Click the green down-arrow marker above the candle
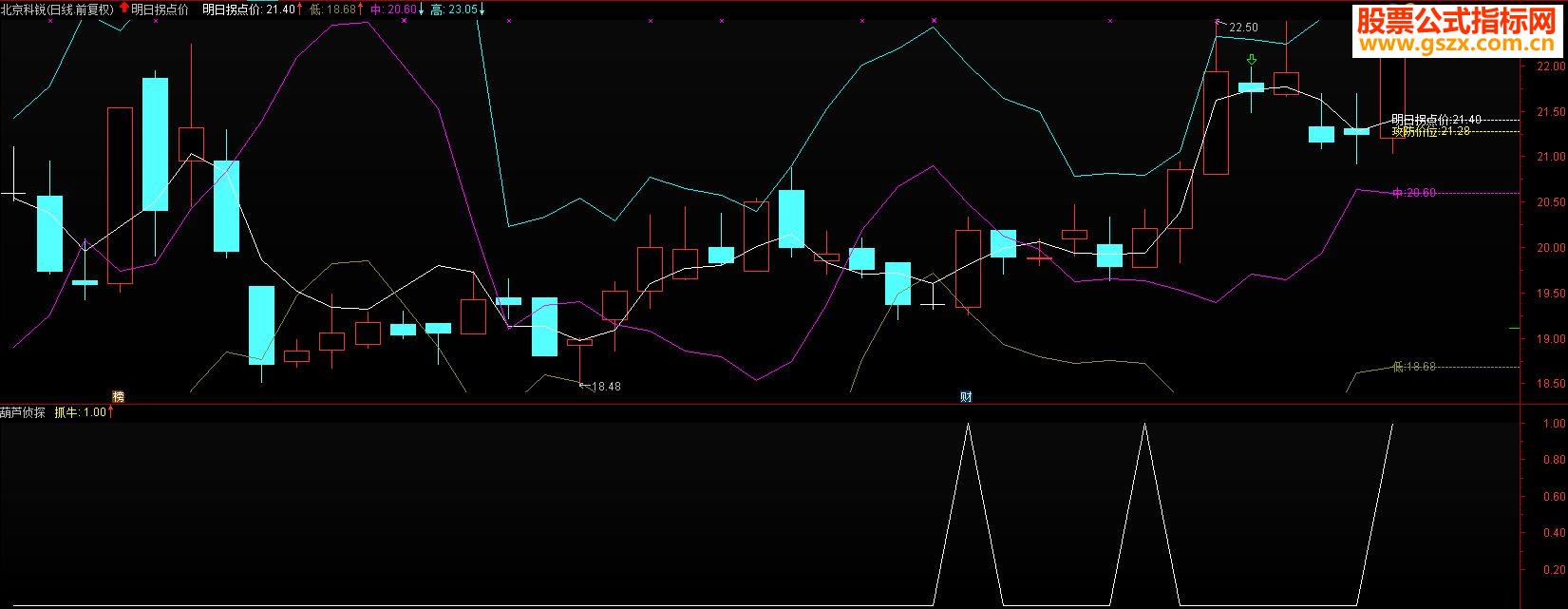This screenshot has width=1568, height=609. pyautogui.click(x=1252, y=60)
